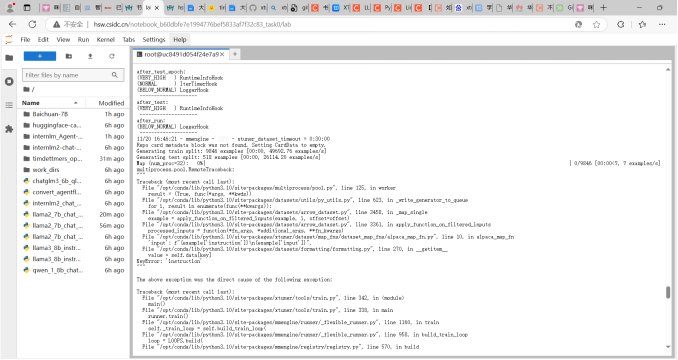Image resolution: width=678 pixels, height=360 pixels.
Task: Add page to favorites star icon
Action: pyautogui.click(x=597, y=25)
